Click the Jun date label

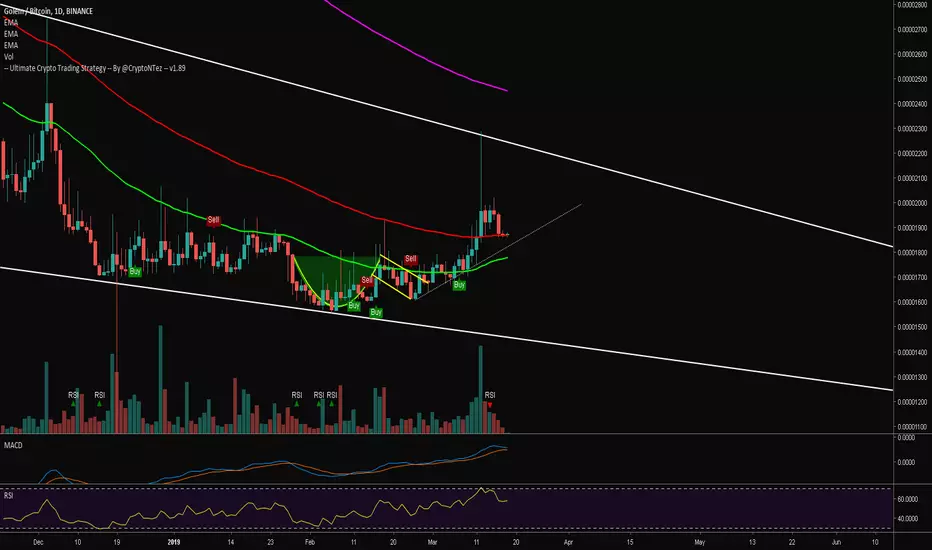pos(836,542)
